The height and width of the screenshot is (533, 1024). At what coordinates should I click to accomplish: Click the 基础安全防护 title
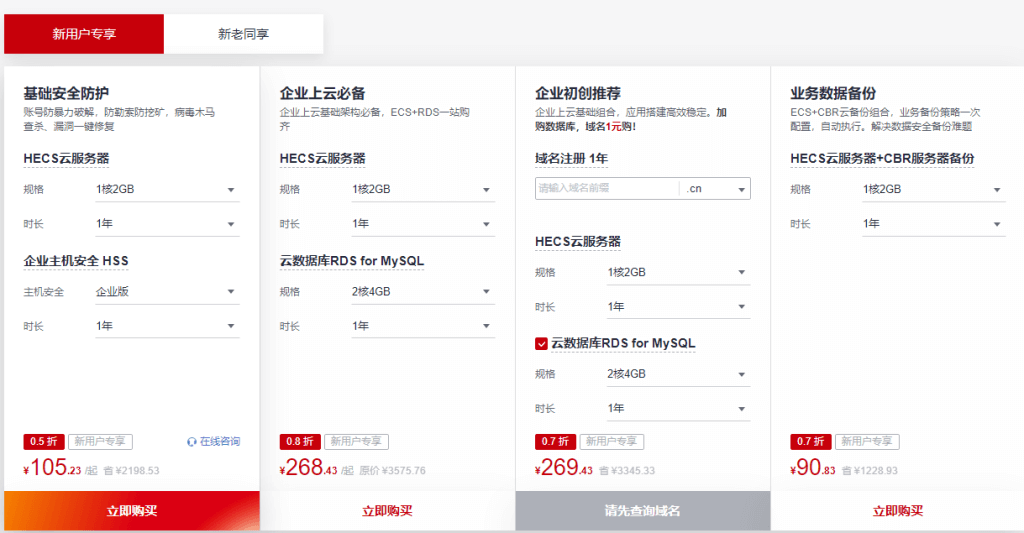66,93
